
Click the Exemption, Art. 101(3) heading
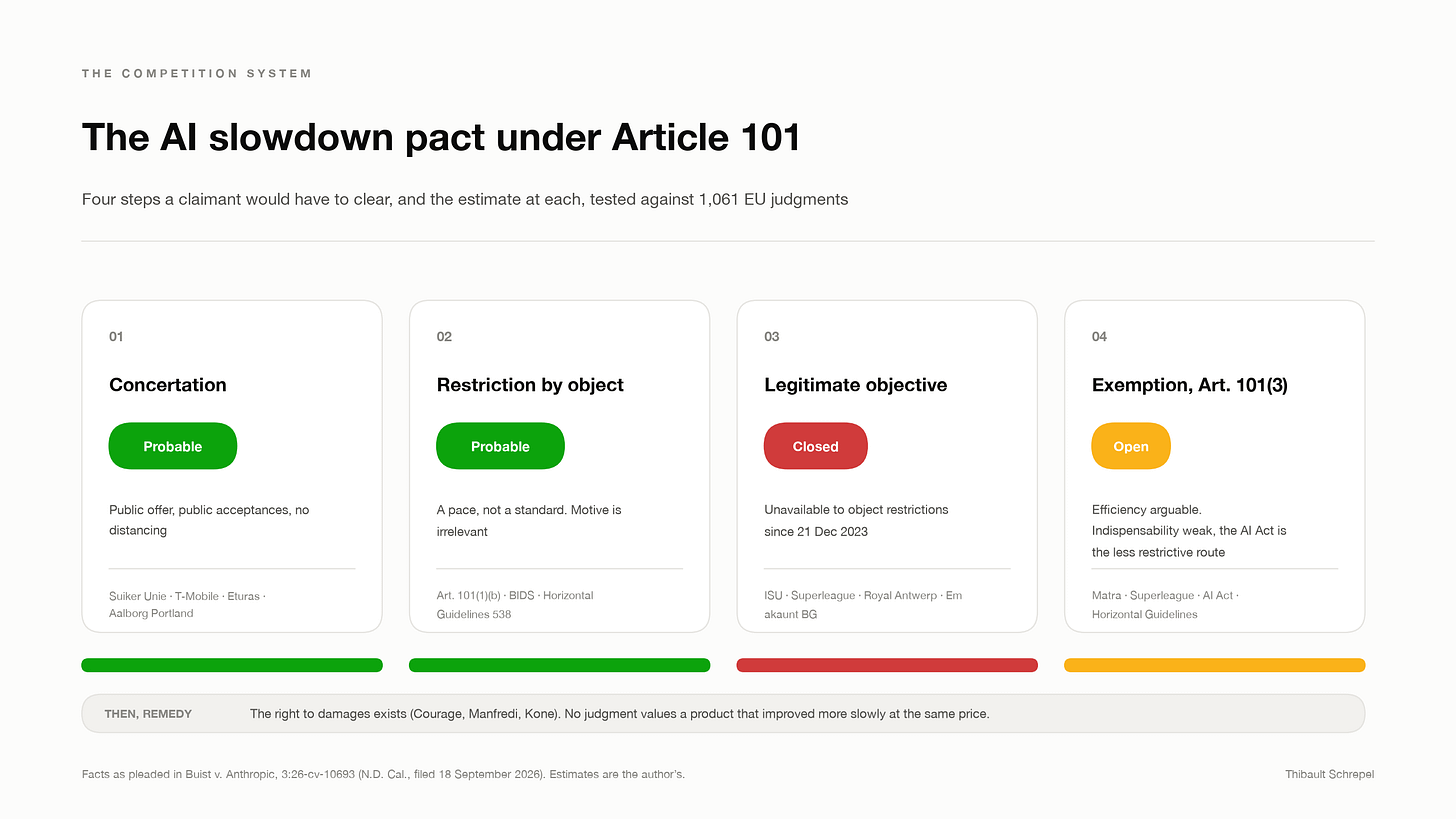tap(1190, 385)
